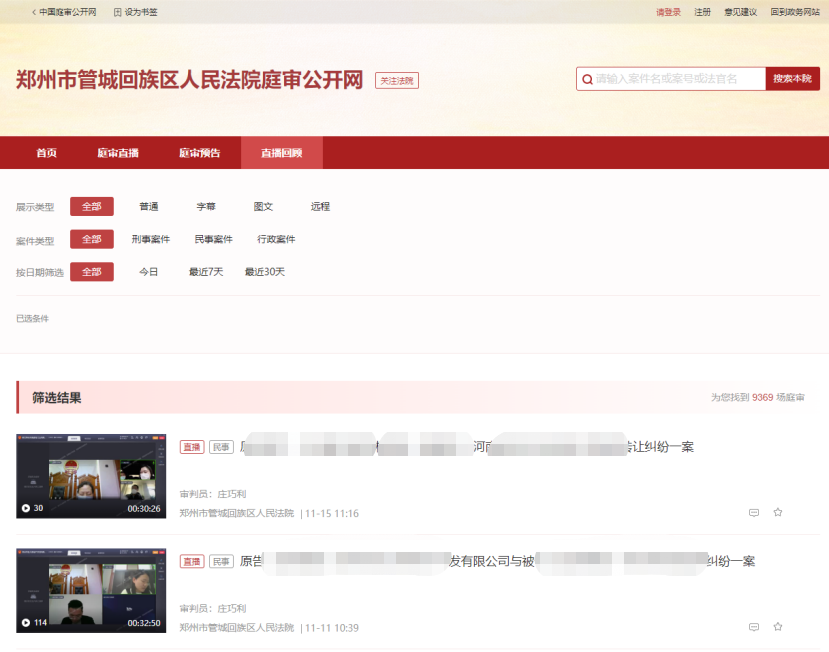Viewport: 829px width, 652px height.
Task: Click the 请登录 login link
Action: point(667,12)
